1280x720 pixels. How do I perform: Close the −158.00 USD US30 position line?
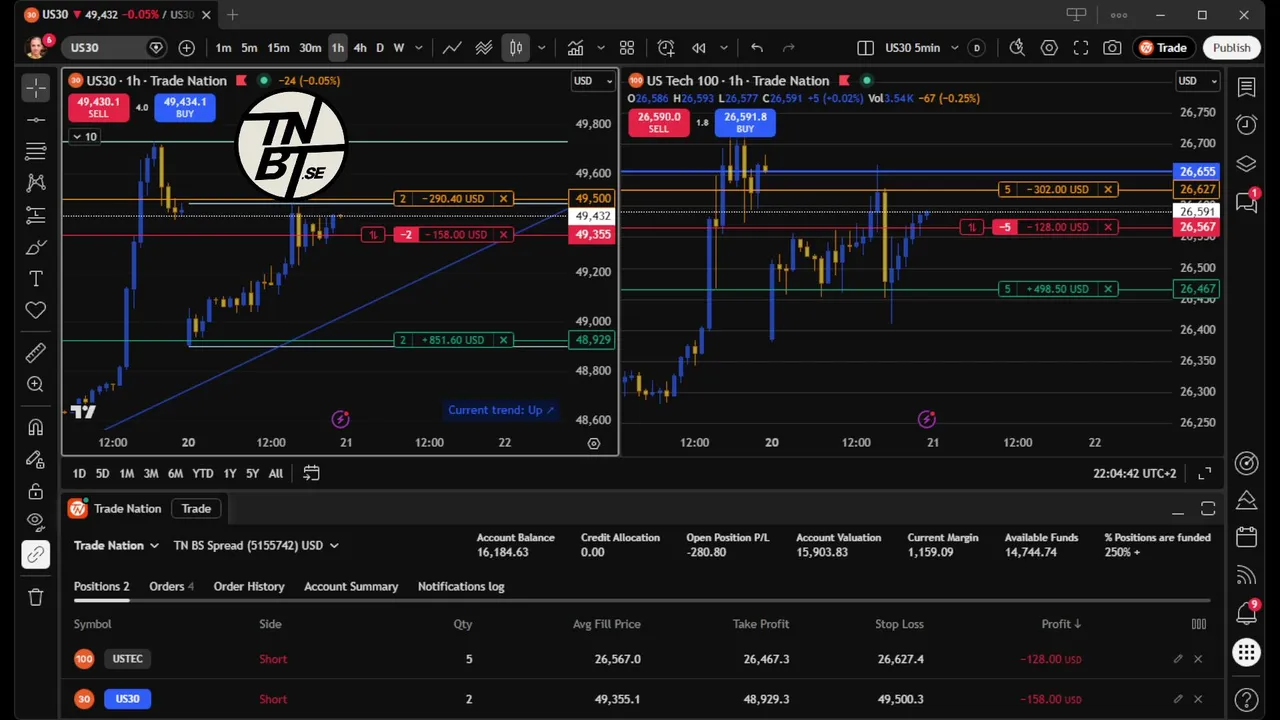tap(504, 235)
